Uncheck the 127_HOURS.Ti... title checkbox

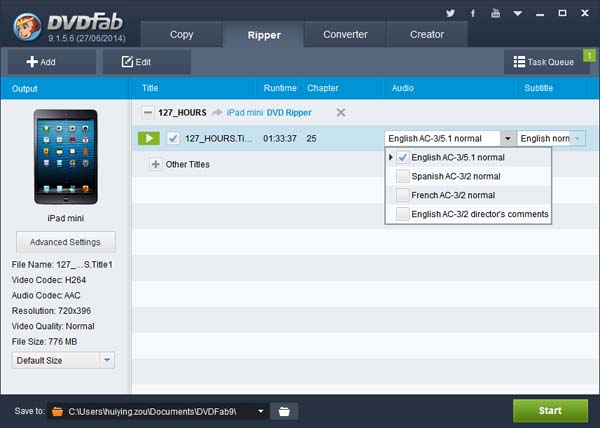pyautogui.click(x=173, y=138)
